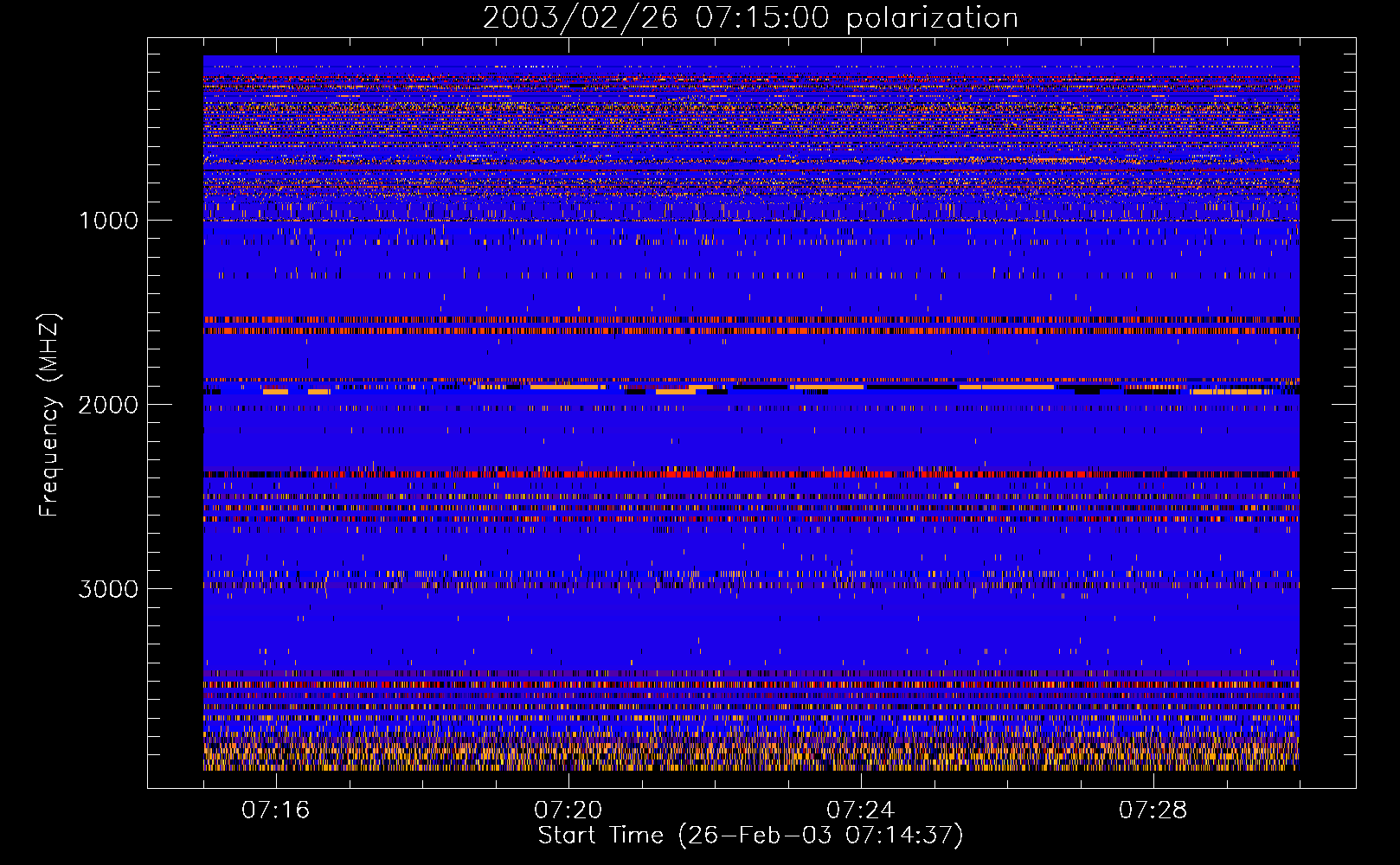Screen dimensions: 1400x865
Task: Click the "Start Time (26-Feb-03 07:14:37)" axis label
Action: click(x=751, y=836)
